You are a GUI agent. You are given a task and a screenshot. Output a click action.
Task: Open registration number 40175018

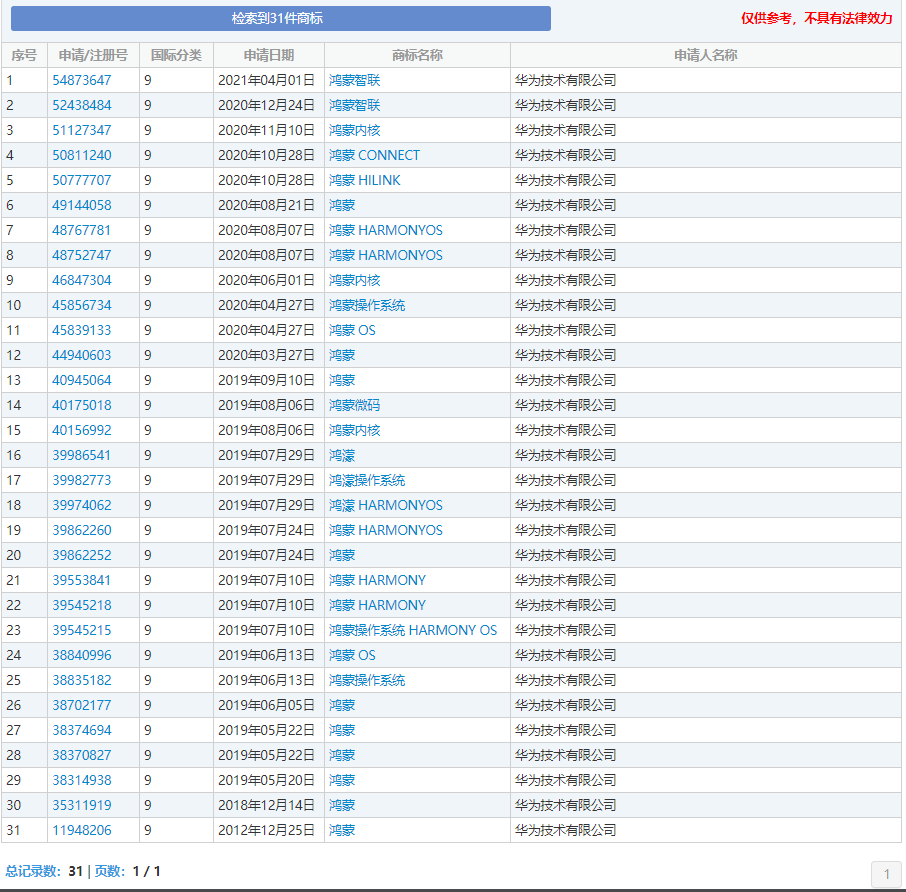(81, 405)
